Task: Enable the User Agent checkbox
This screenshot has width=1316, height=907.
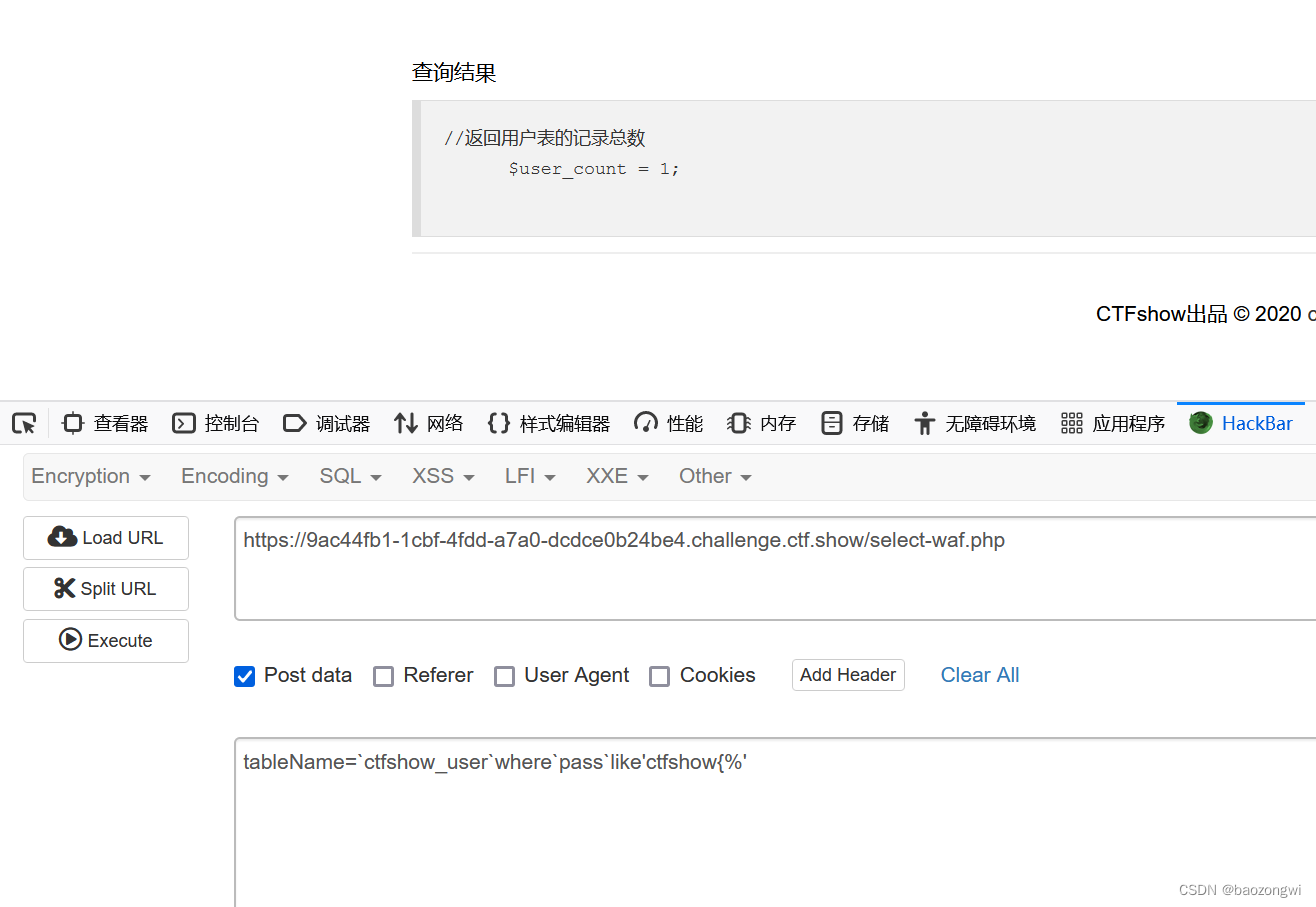Action: [505, 676]
